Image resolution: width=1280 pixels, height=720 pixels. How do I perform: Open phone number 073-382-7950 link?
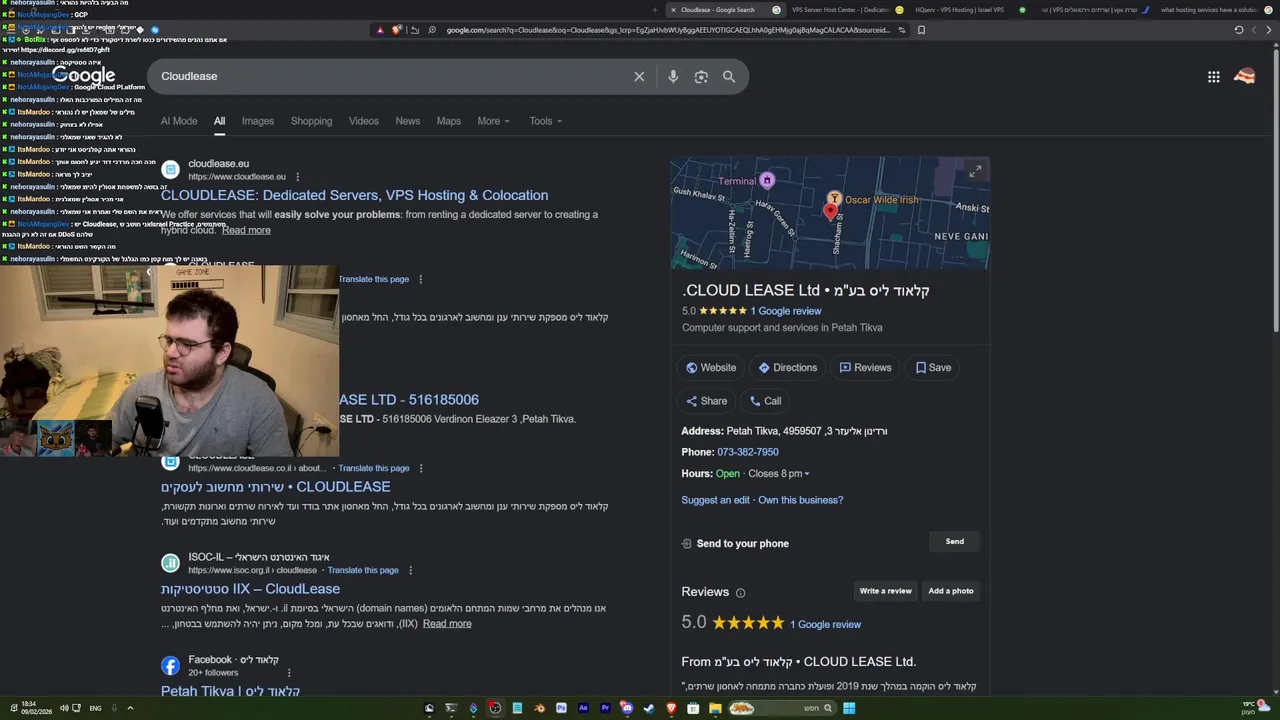point(748,452)
